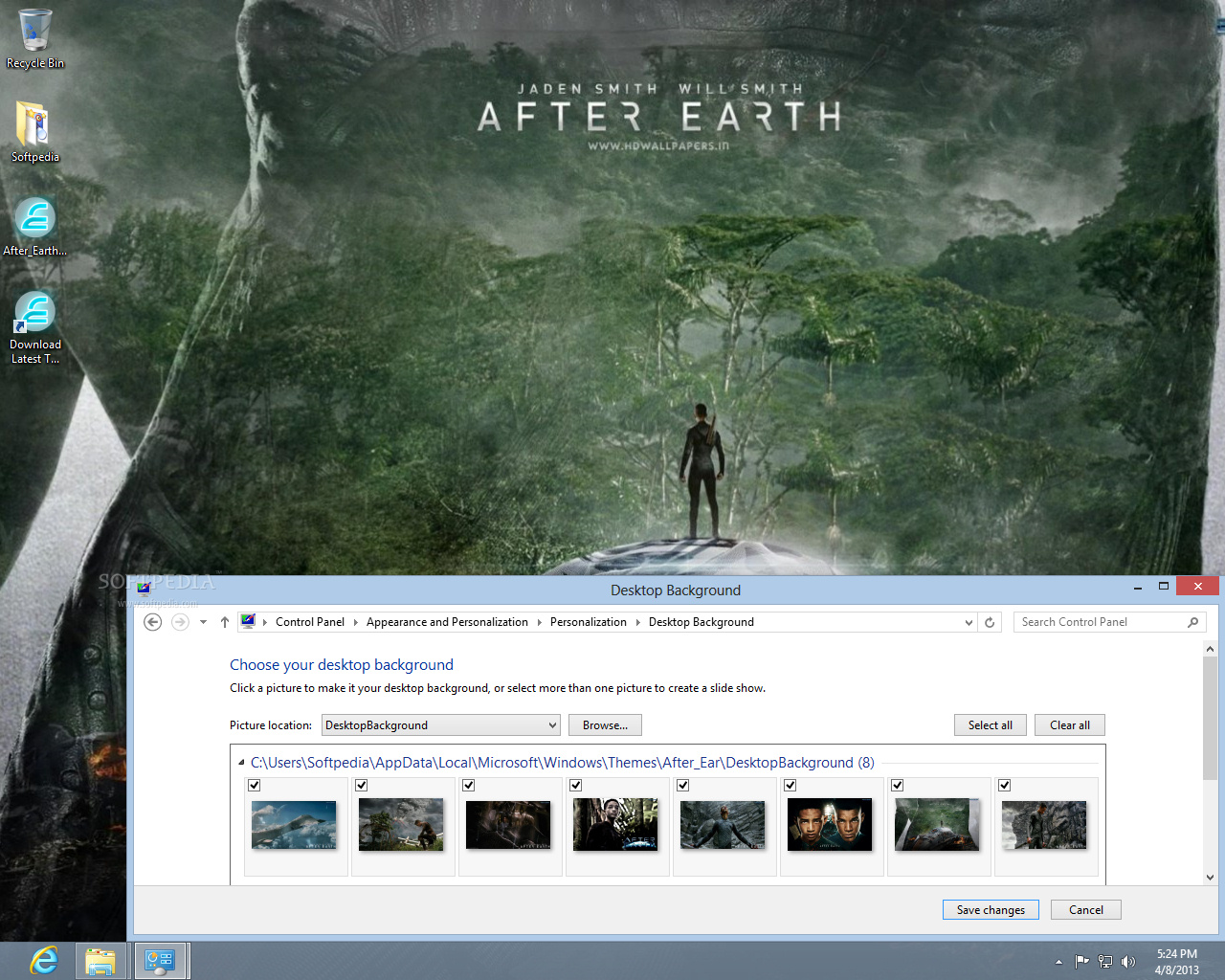Open the Recycle Bin desktop icon
1225x980 pixels.
click(35, 39)
